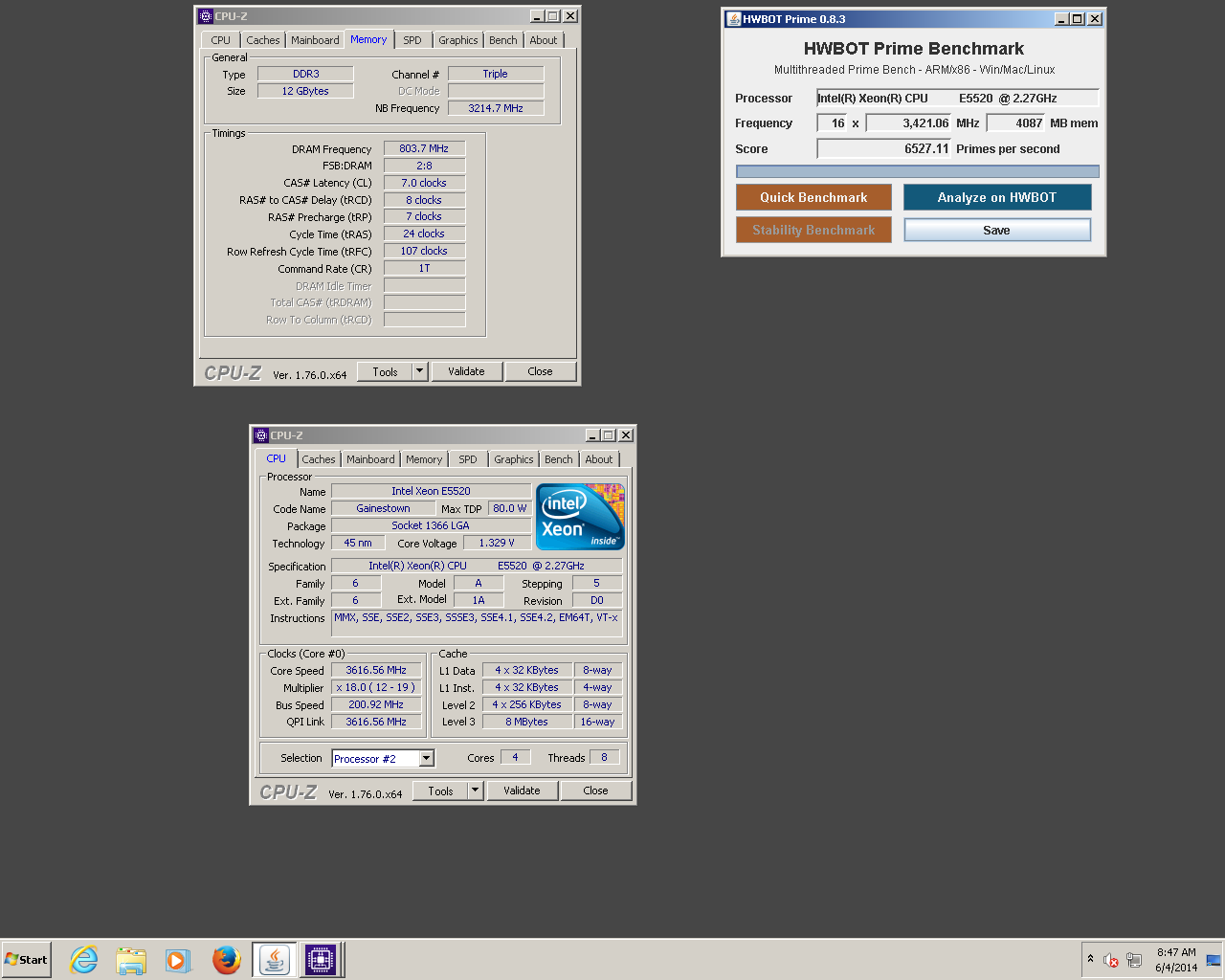Click the Code Name value Gainestown
Image resolution: width=1225 pixels, height=980 pixels.
(383, 508)
